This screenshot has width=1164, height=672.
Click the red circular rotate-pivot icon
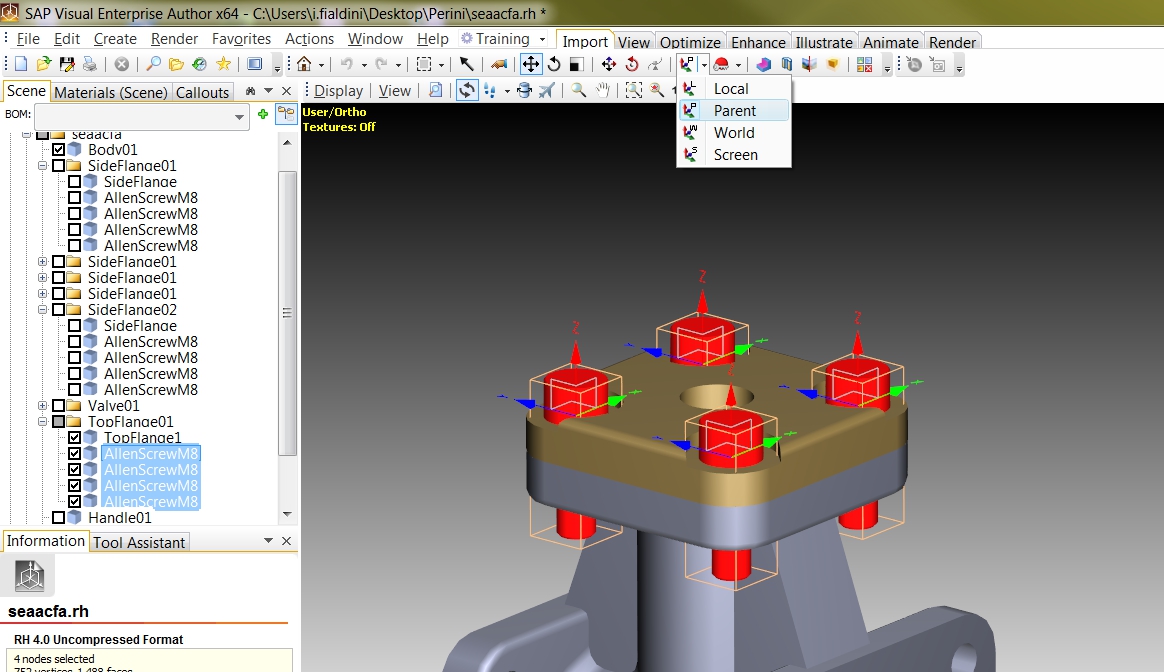coord(632,65)
